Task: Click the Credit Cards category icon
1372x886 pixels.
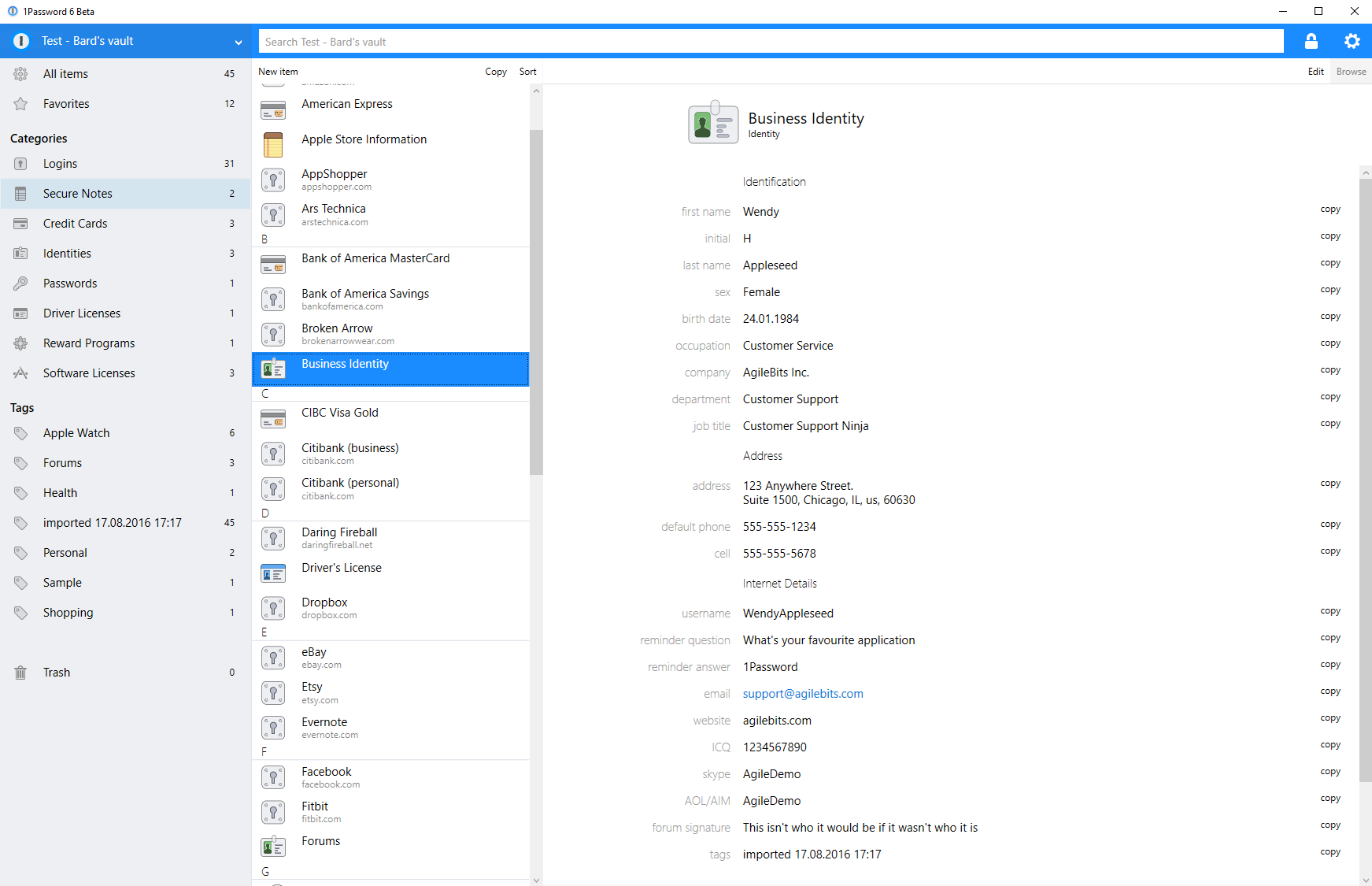Action: pos(21,224)
